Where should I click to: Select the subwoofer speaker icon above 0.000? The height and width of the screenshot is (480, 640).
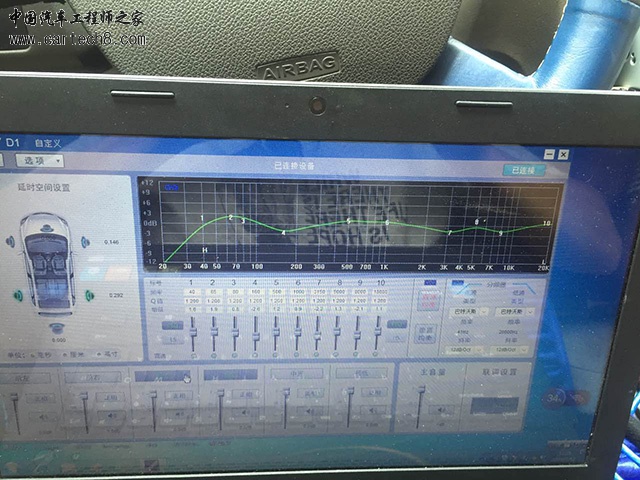tap(58, 328)
